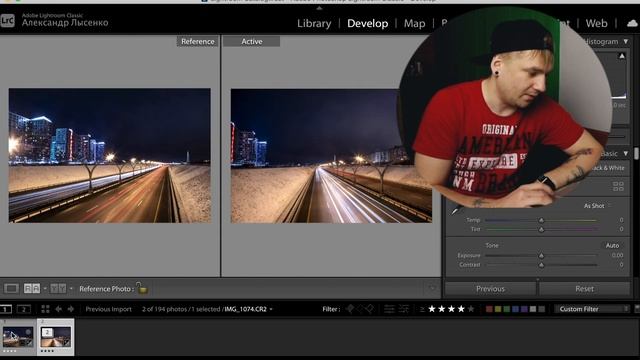Apply Auto tone adjustment
The width and height of the screenshot is (640, 360).
click(x=612, y=245)
